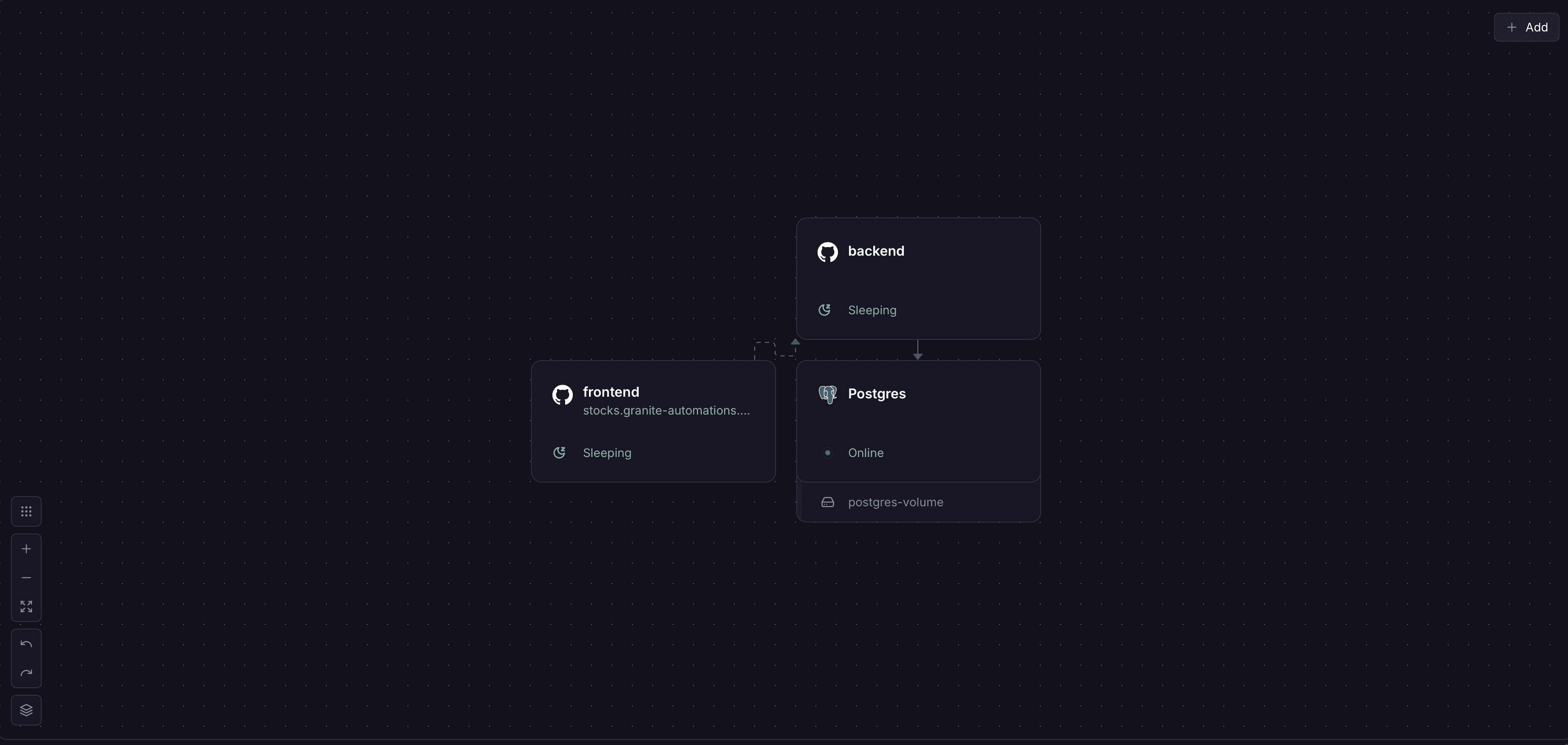Toggle the grid dots icon in left toolbar

(26, 511)
